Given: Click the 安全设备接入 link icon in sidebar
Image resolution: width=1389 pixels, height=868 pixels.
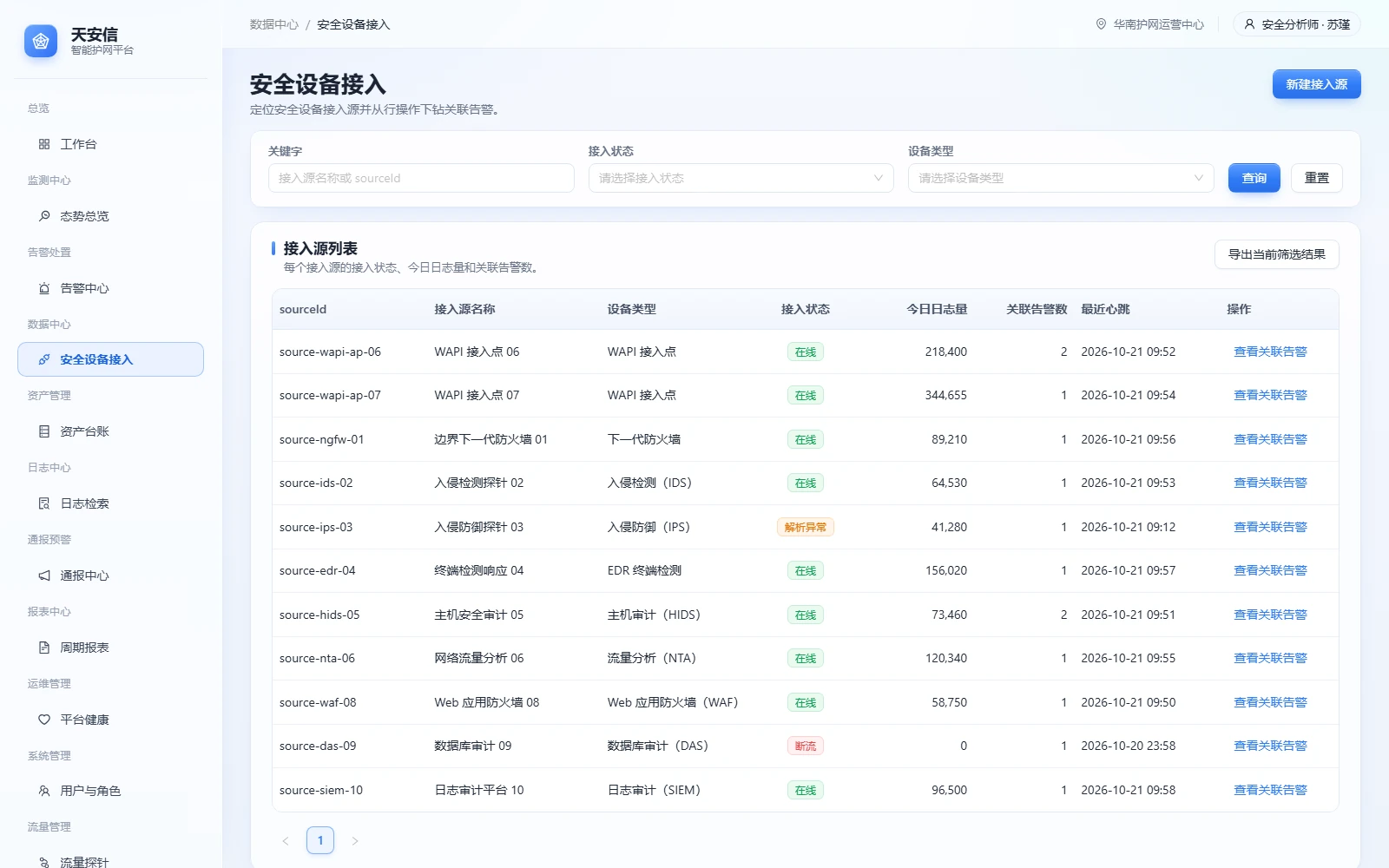Looking at the screenshot, I should click(x=44, y=359).
